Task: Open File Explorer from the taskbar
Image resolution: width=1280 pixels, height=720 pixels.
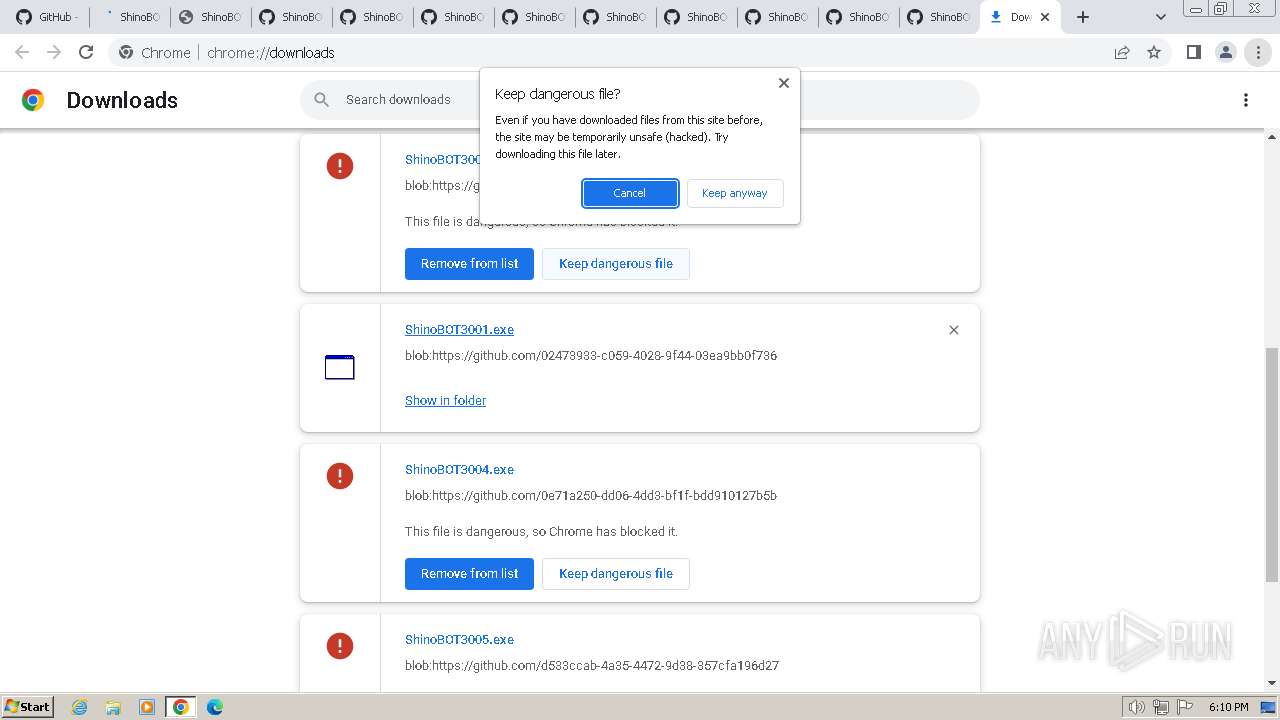Action: click(113, 707)
